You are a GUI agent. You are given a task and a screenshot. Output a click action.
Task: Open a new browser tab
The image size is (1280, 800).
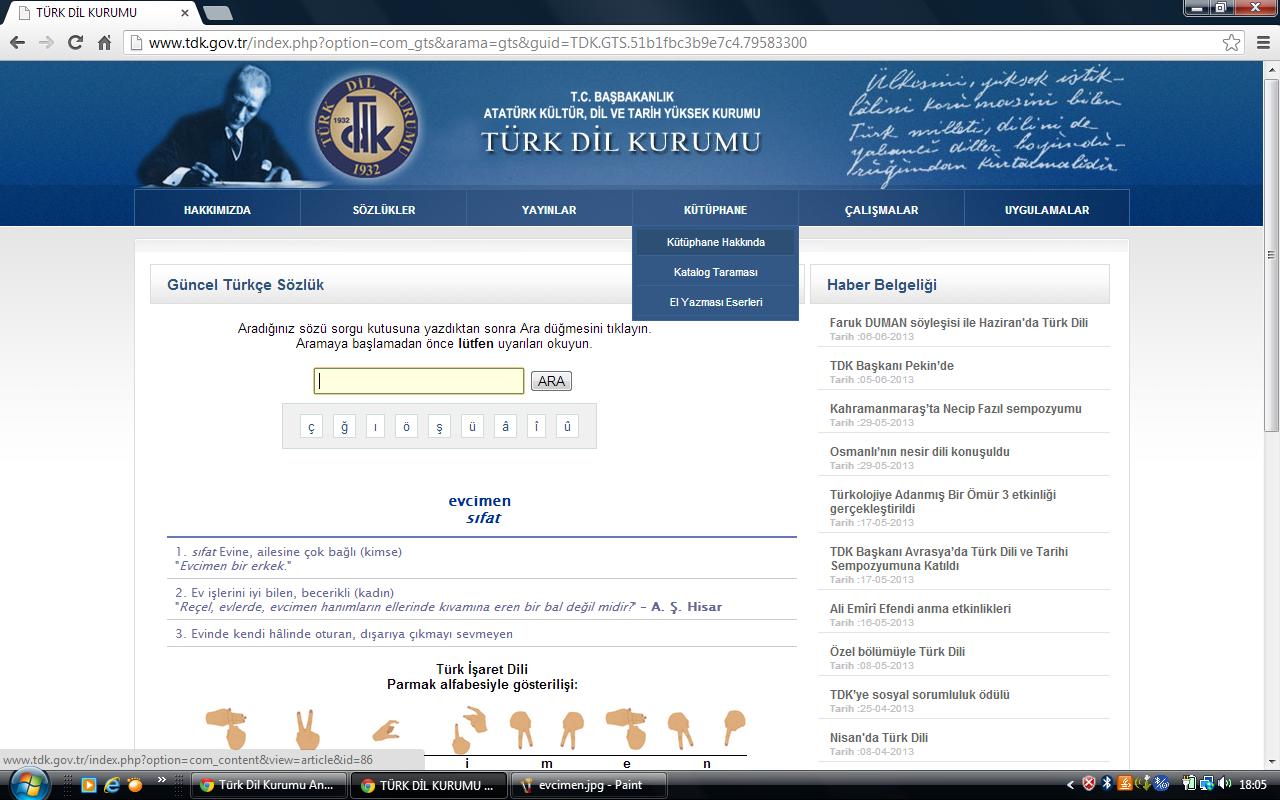click(x=217, y=13)
